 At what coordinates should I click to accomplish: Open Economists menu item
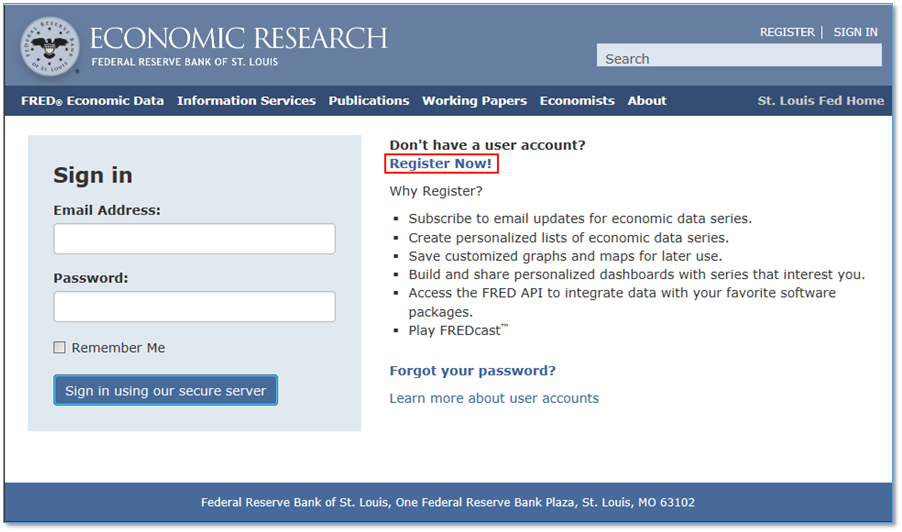(577, 101)
